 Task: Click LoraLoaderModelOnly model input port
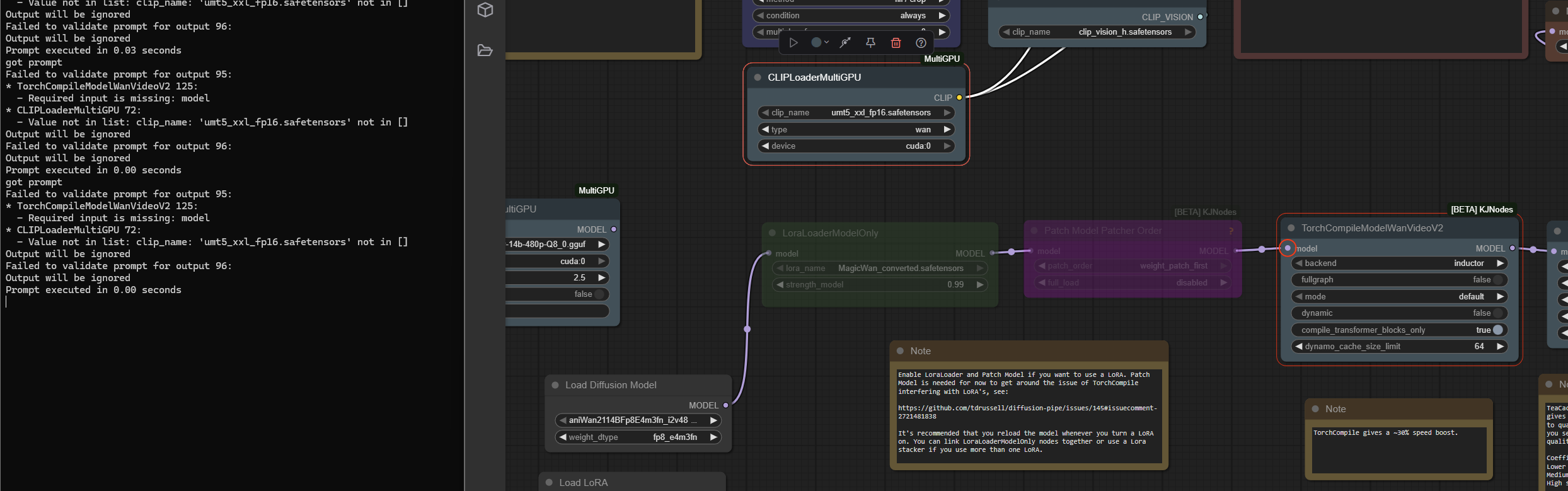[x=768, y=253]
